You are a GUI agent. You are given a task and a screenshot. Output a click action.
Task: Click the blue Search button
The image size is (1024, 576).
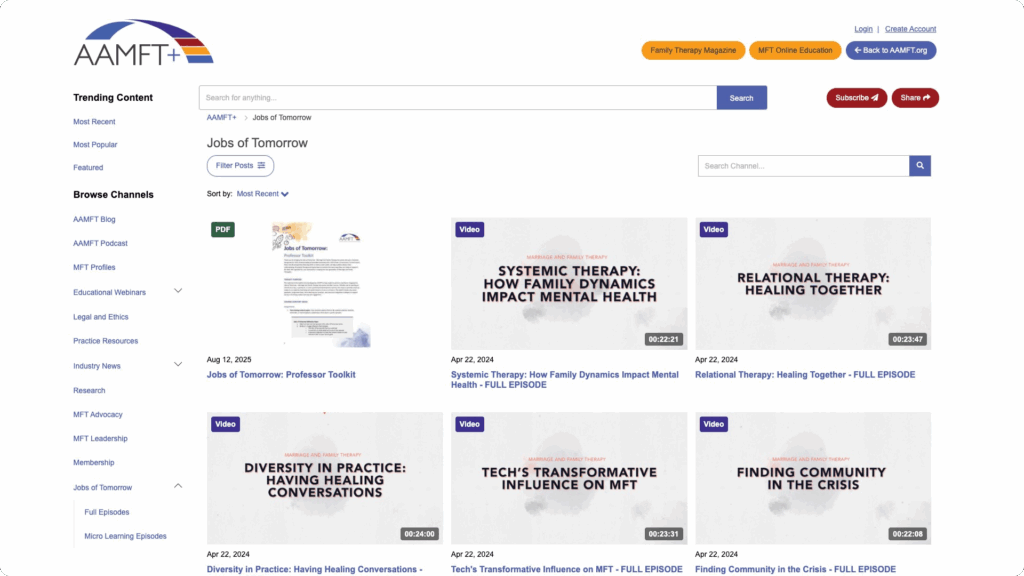741,98
